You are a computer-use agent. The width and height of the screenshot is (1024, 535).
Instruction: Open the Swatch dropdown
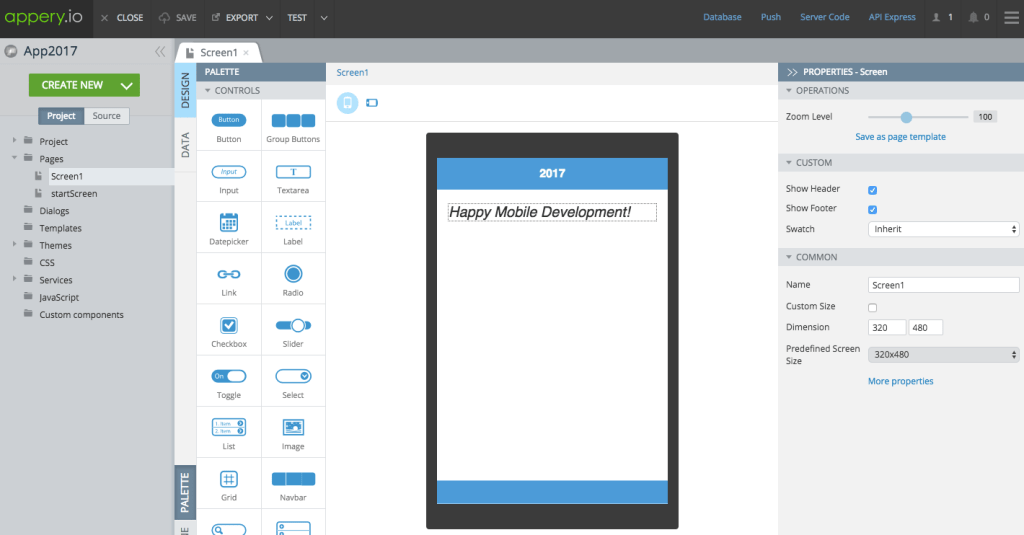943,229
